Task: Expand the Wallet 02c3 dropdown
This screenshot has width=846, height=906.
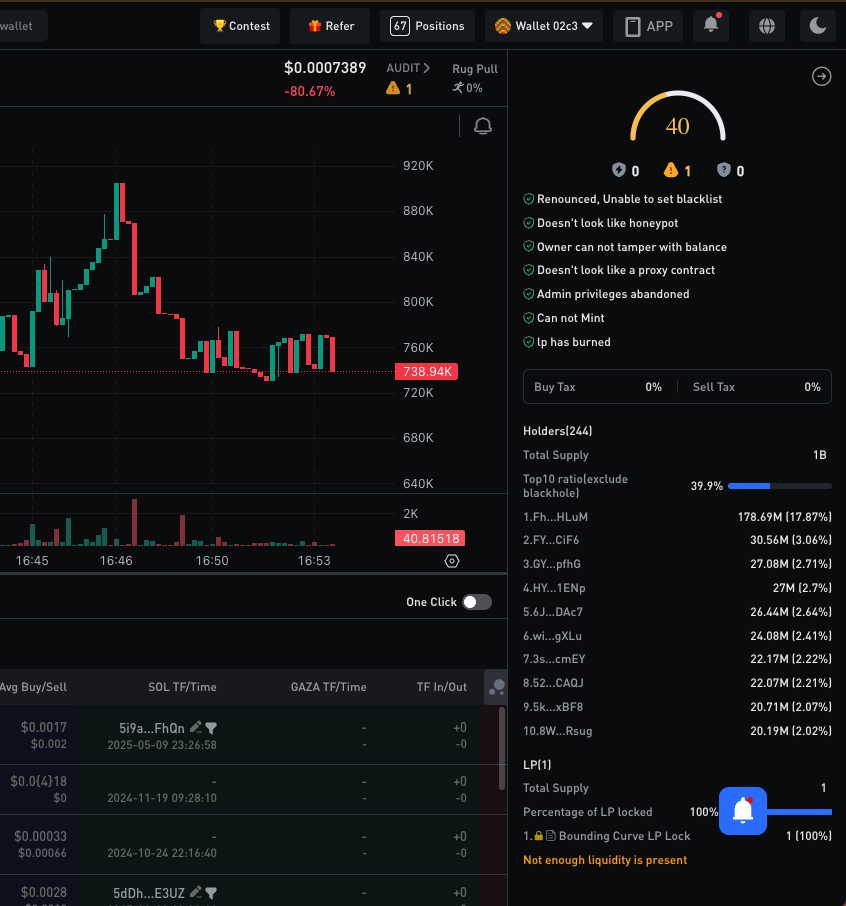Action: point(544,26)
